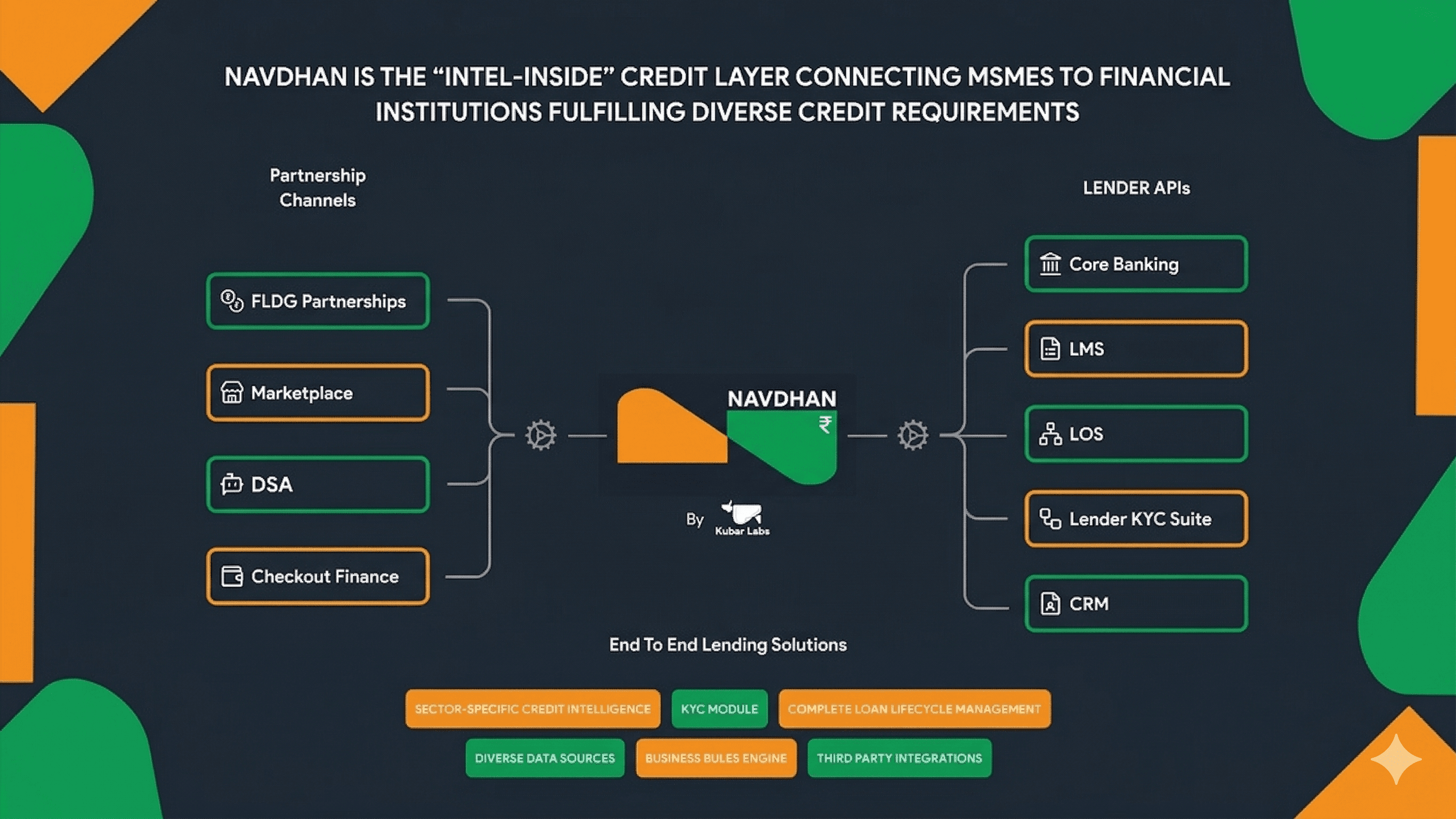1456x819 pixels.
Task: Click the document icon next to LMS
Action: 1050,349
